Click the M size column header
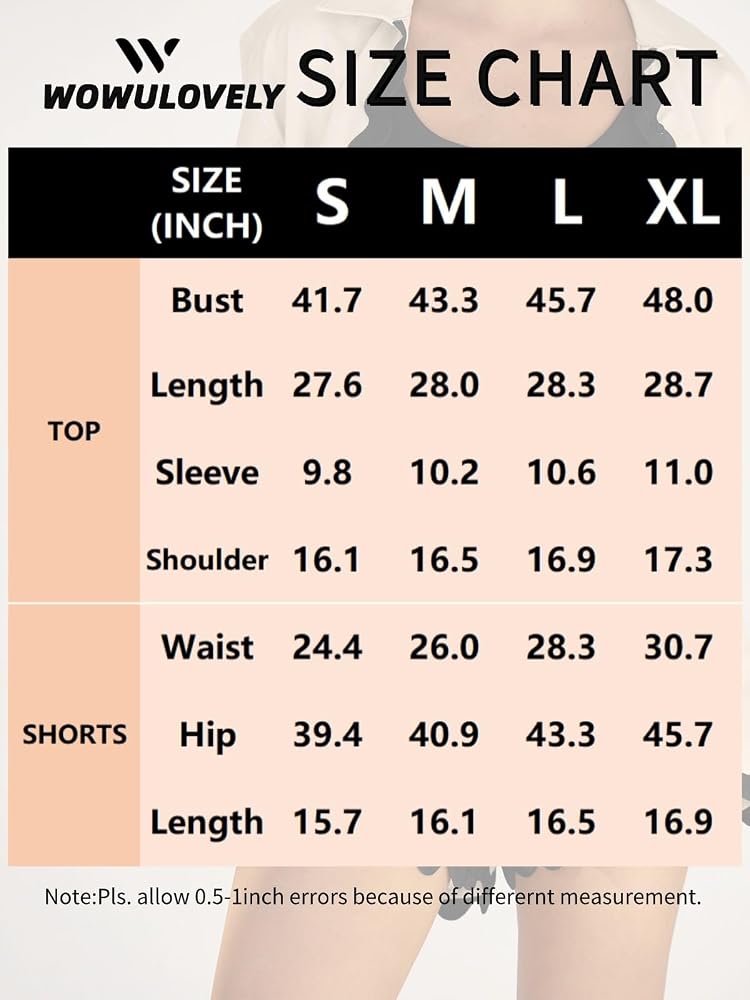Viewport: 750px width, 1000px height. (448, 202)
